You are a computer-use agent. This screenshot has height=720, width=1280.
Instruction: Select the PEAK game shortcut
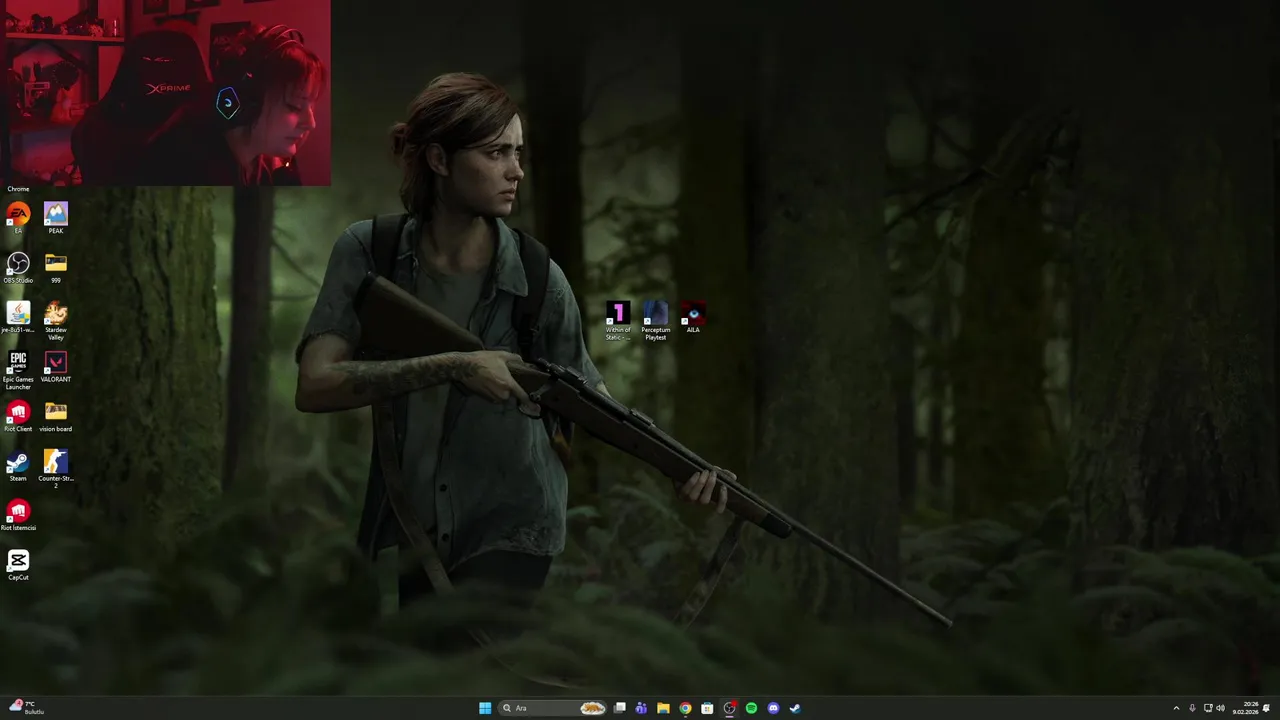(56, 218)
